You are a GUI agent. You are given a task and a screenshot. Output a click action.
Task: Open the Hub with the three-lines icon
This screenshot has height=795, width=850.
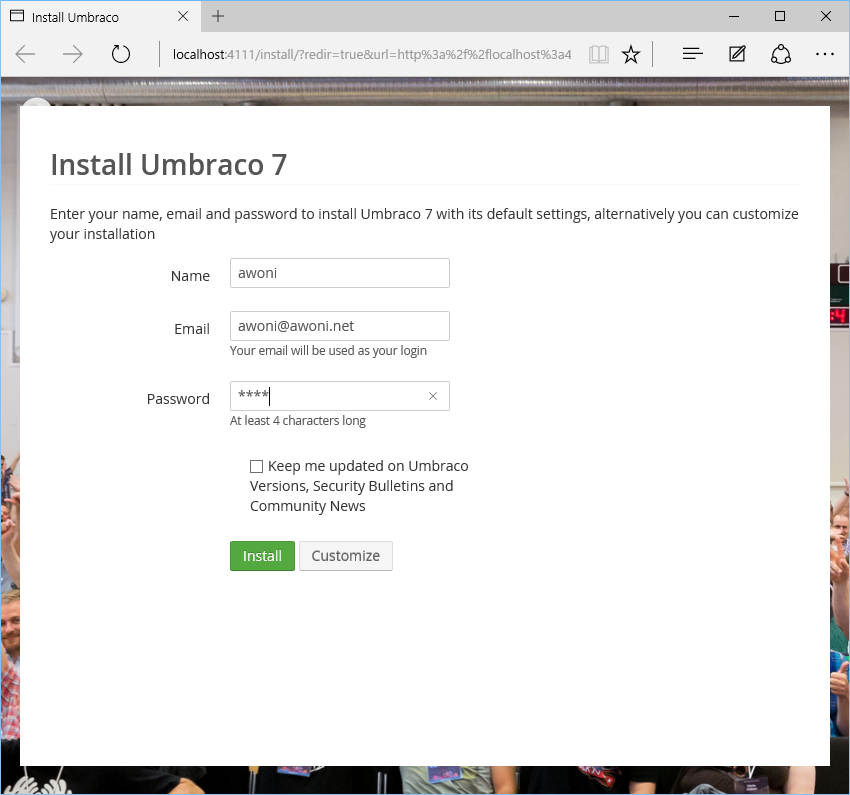click(x=692, y=54)
